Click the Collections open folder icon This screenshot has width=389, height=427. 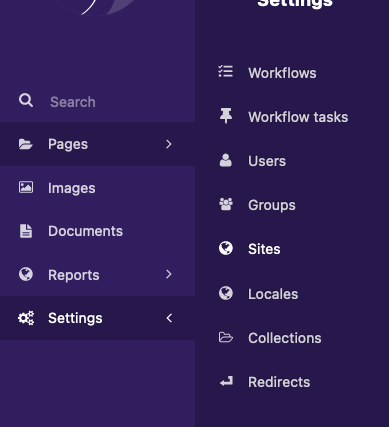pyautogui.click(x=226, y=337)
